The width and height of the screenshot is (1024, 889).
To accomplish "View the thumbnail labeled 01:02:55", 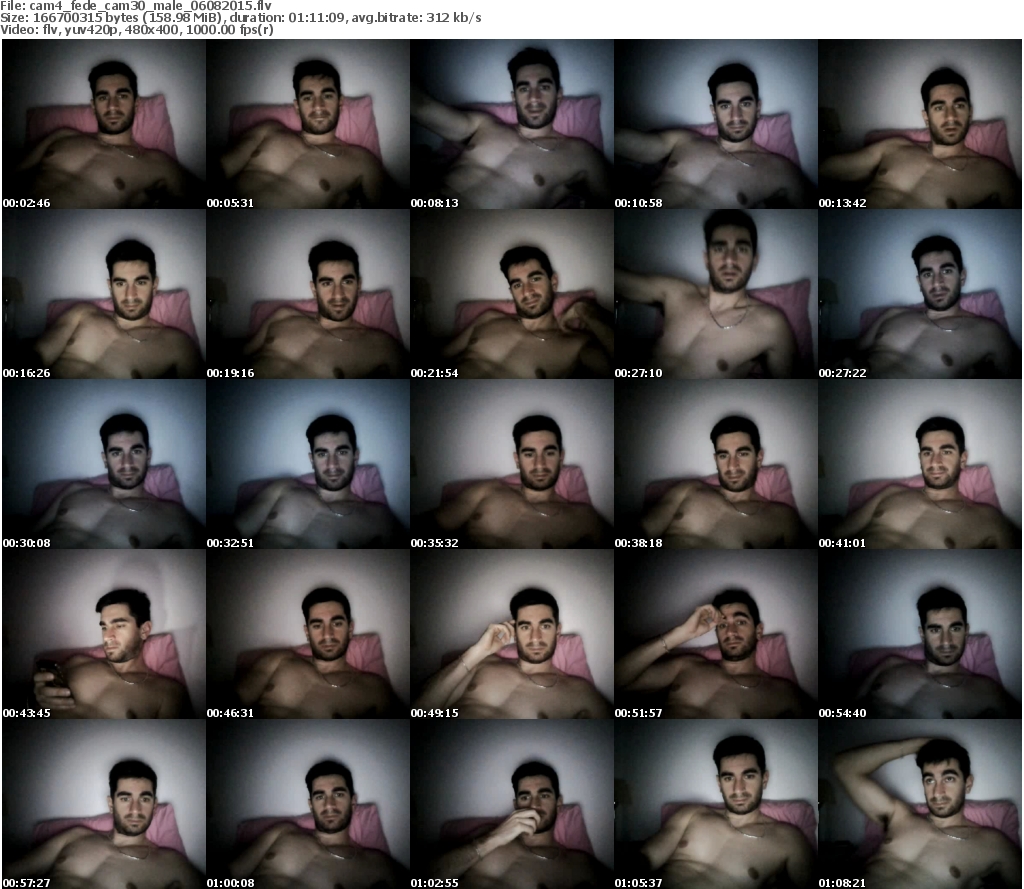I will click(x=512, y=804).
